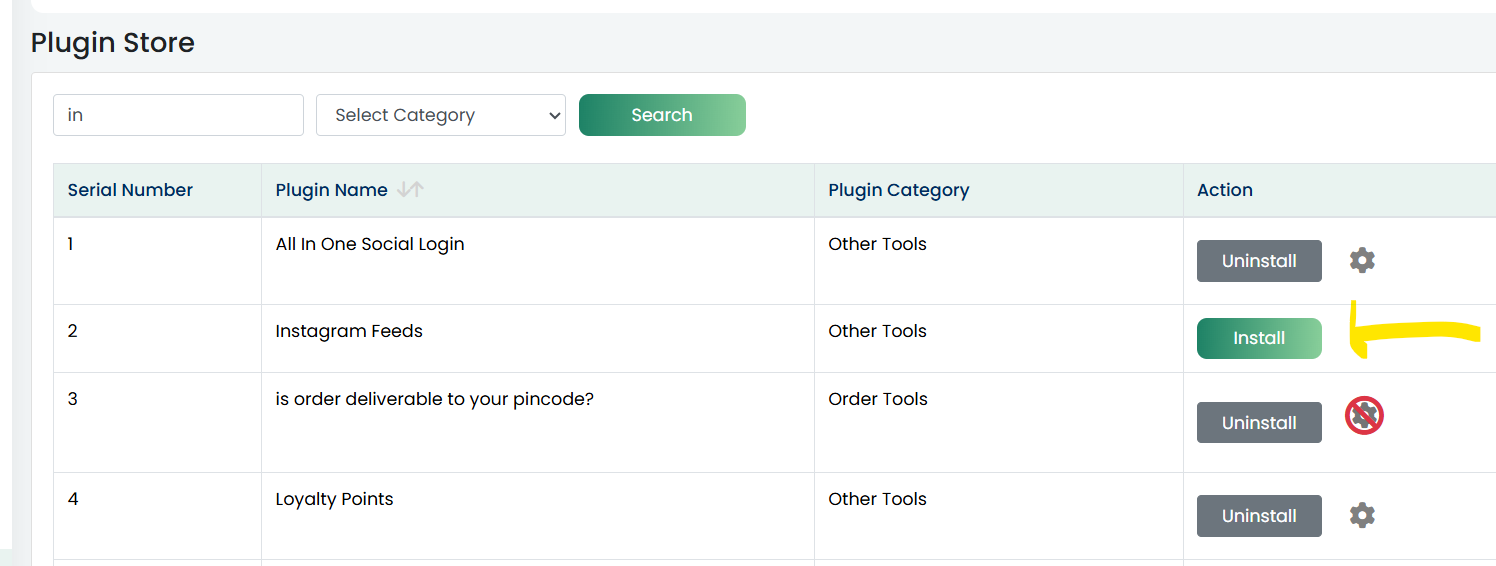
Task: Click 'Other Tools' in All In One row
Action: [877, 244]
